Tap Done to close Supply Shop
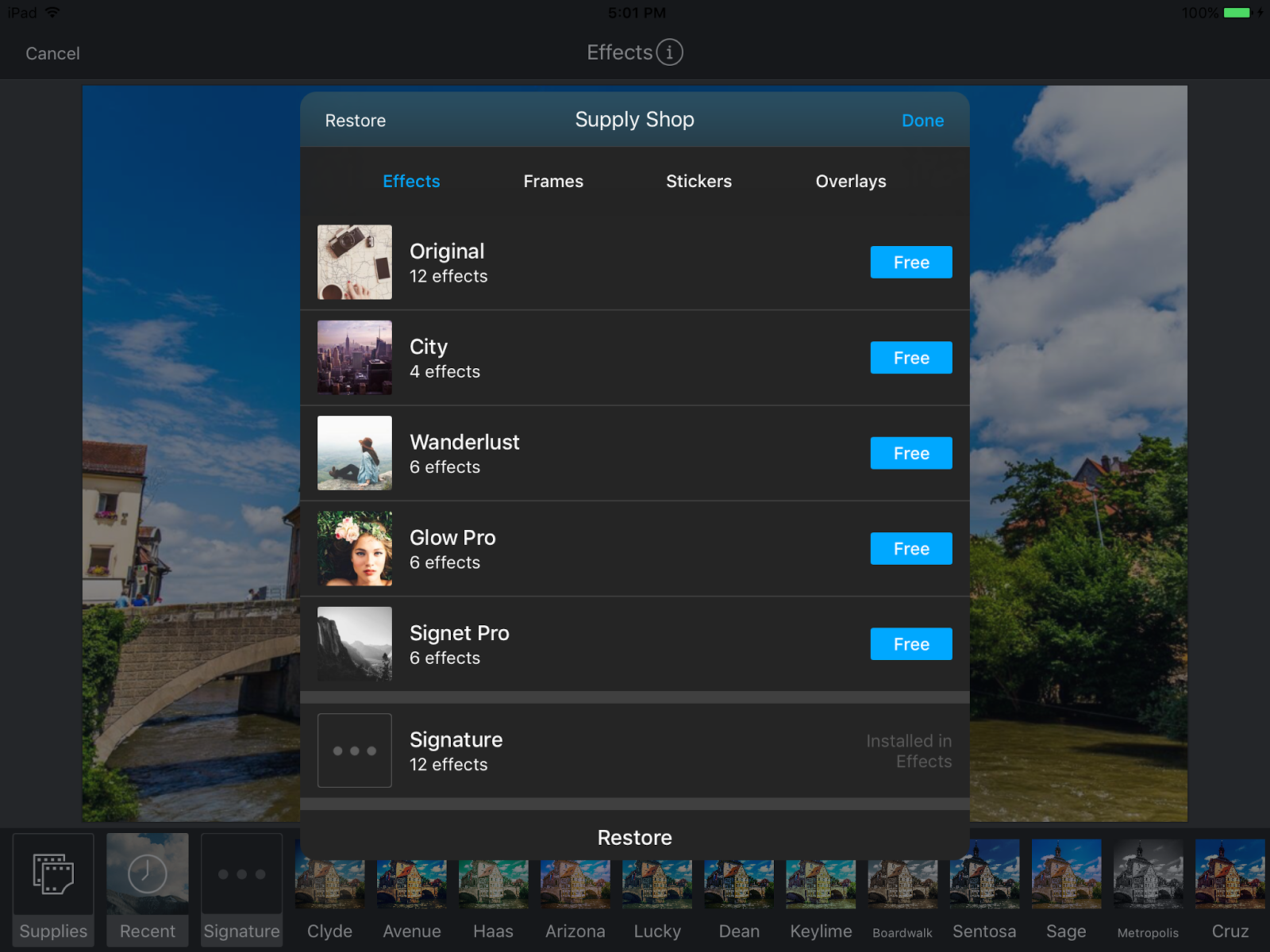The image size is (1270, 952). click(x=922, y=120)
